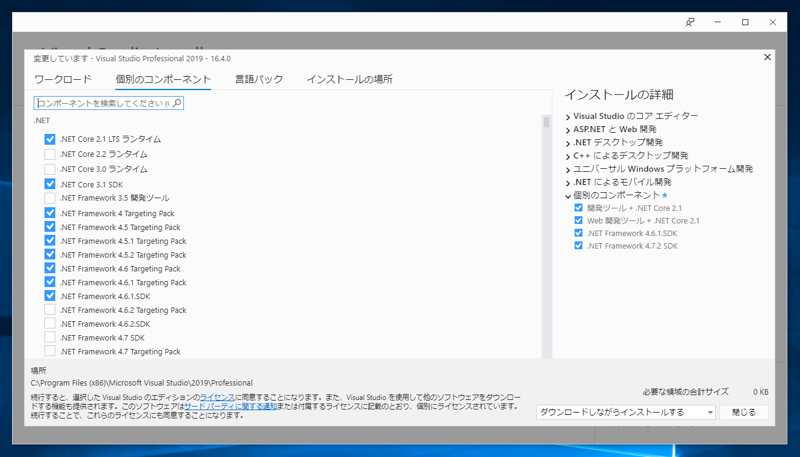Click the インストールの詳細 heading
This screenshot has width=800, height=457.
(619, 94)
